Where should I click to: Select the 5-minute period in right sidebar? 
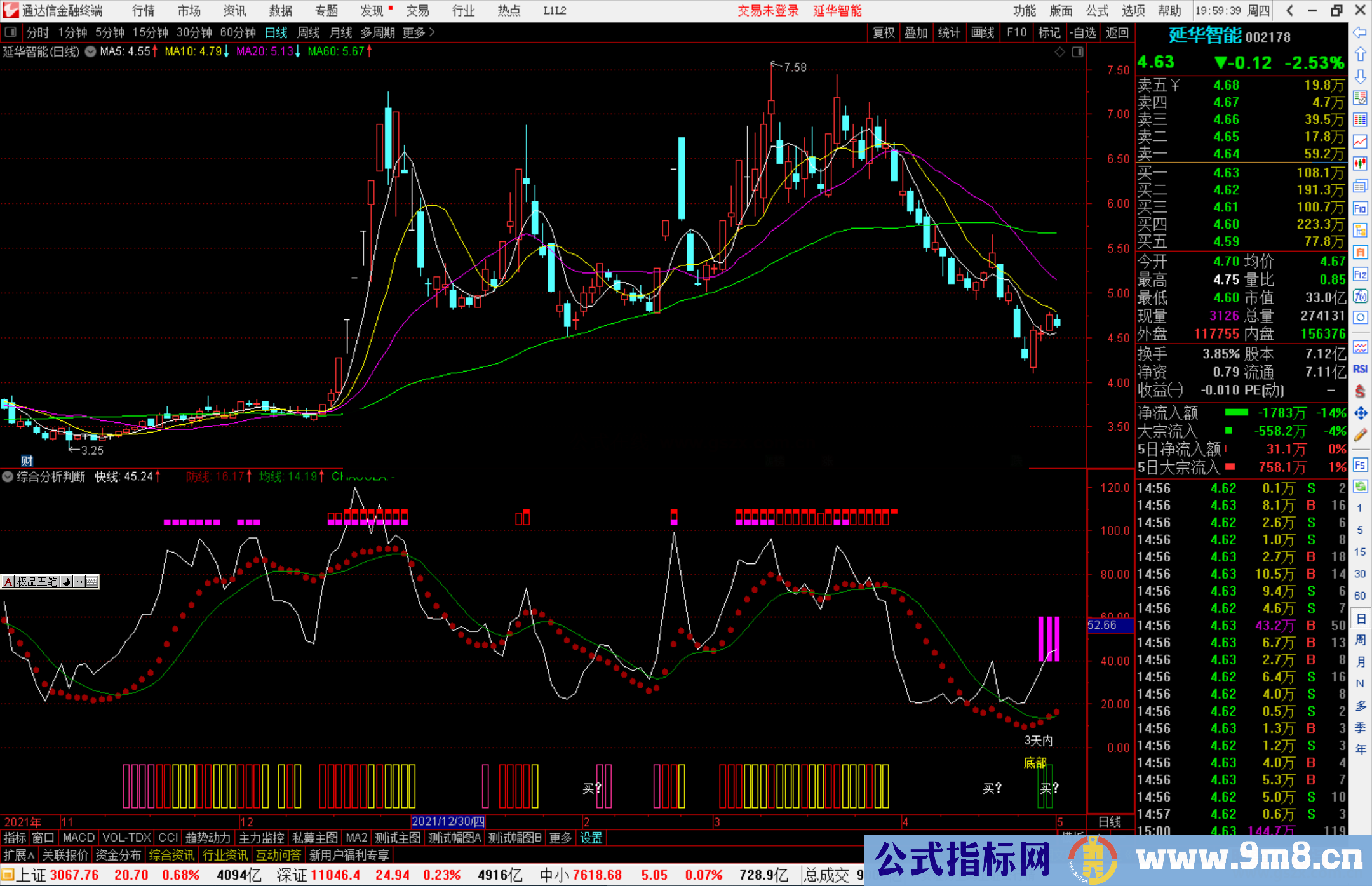pos(1359,530)
